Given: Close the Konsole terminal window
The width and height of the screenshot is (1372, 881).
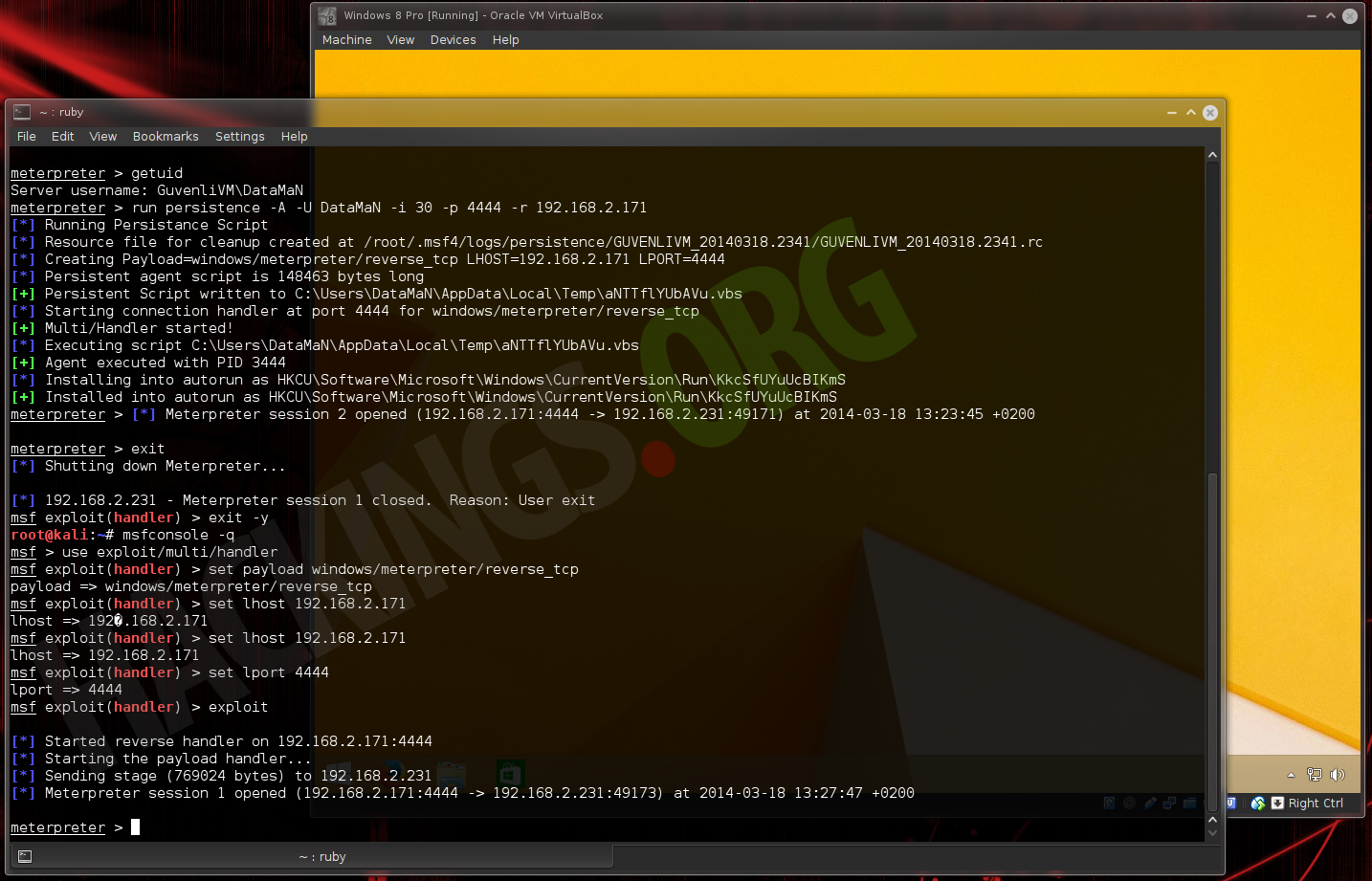Looking at the screenshot, I should click(x=1210, y=113).
